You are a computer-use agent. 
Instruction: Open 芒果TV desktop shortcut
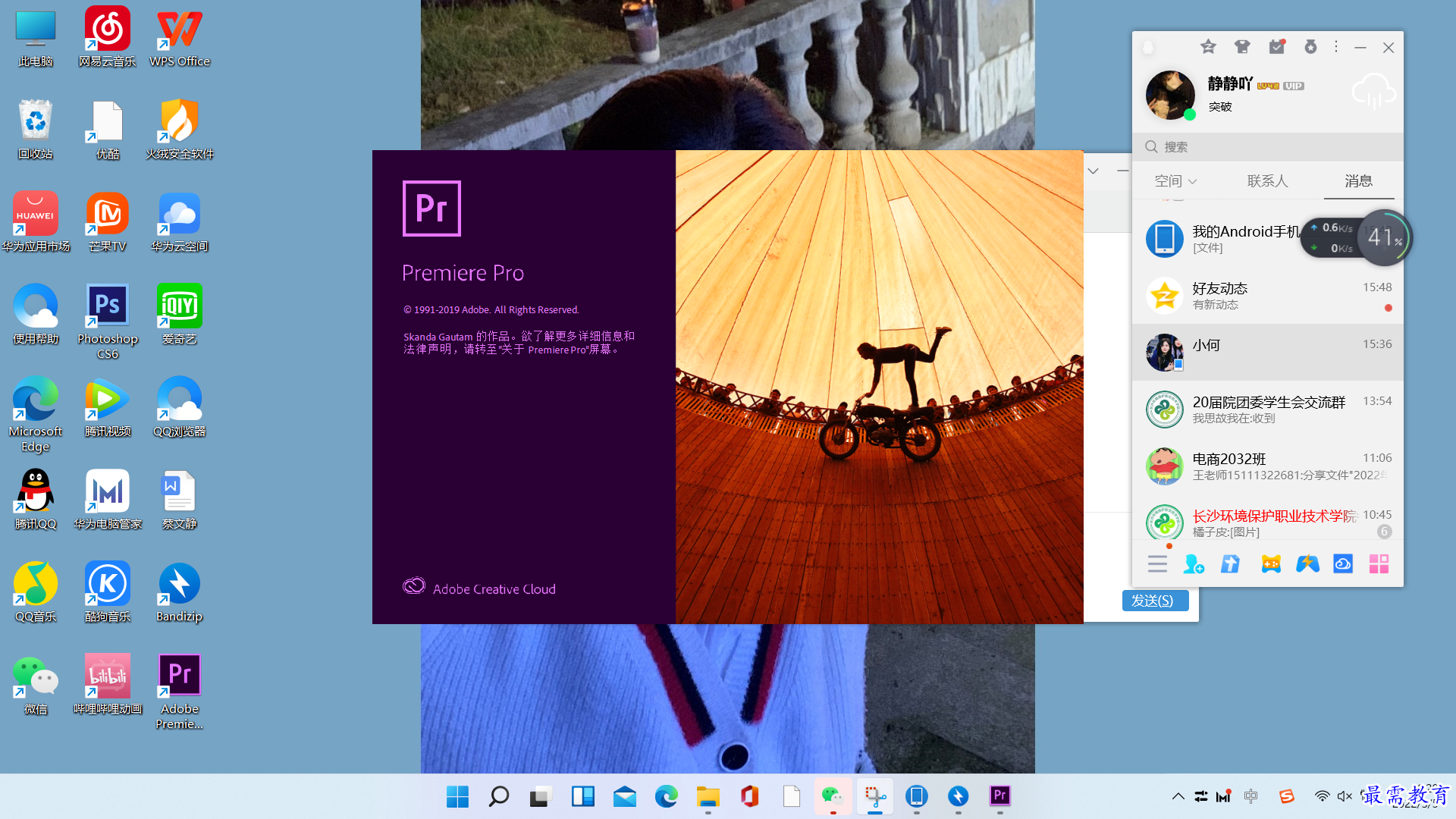pyautogui.click(x=107, y=221)
